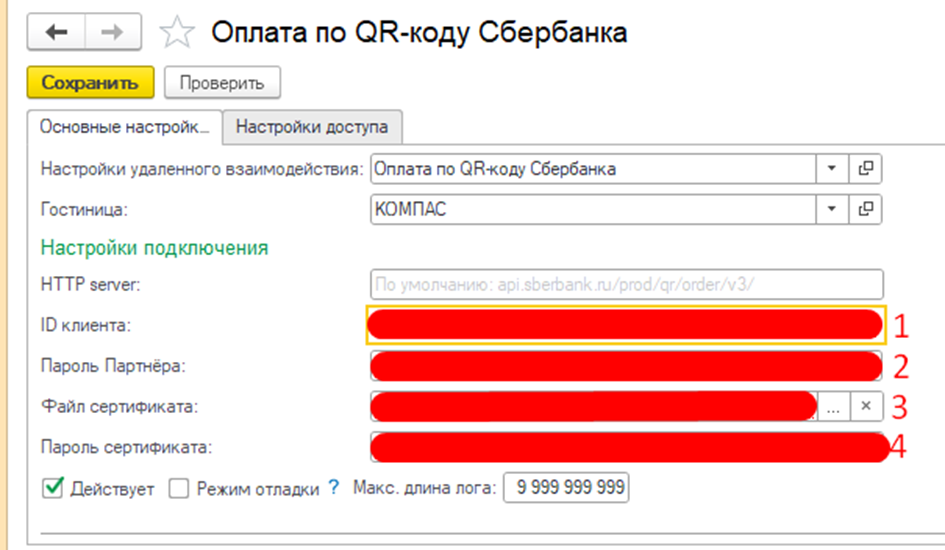Show help for Режим отладки question mark
This screenshot has width=945, height=550.
click(334, 487)
